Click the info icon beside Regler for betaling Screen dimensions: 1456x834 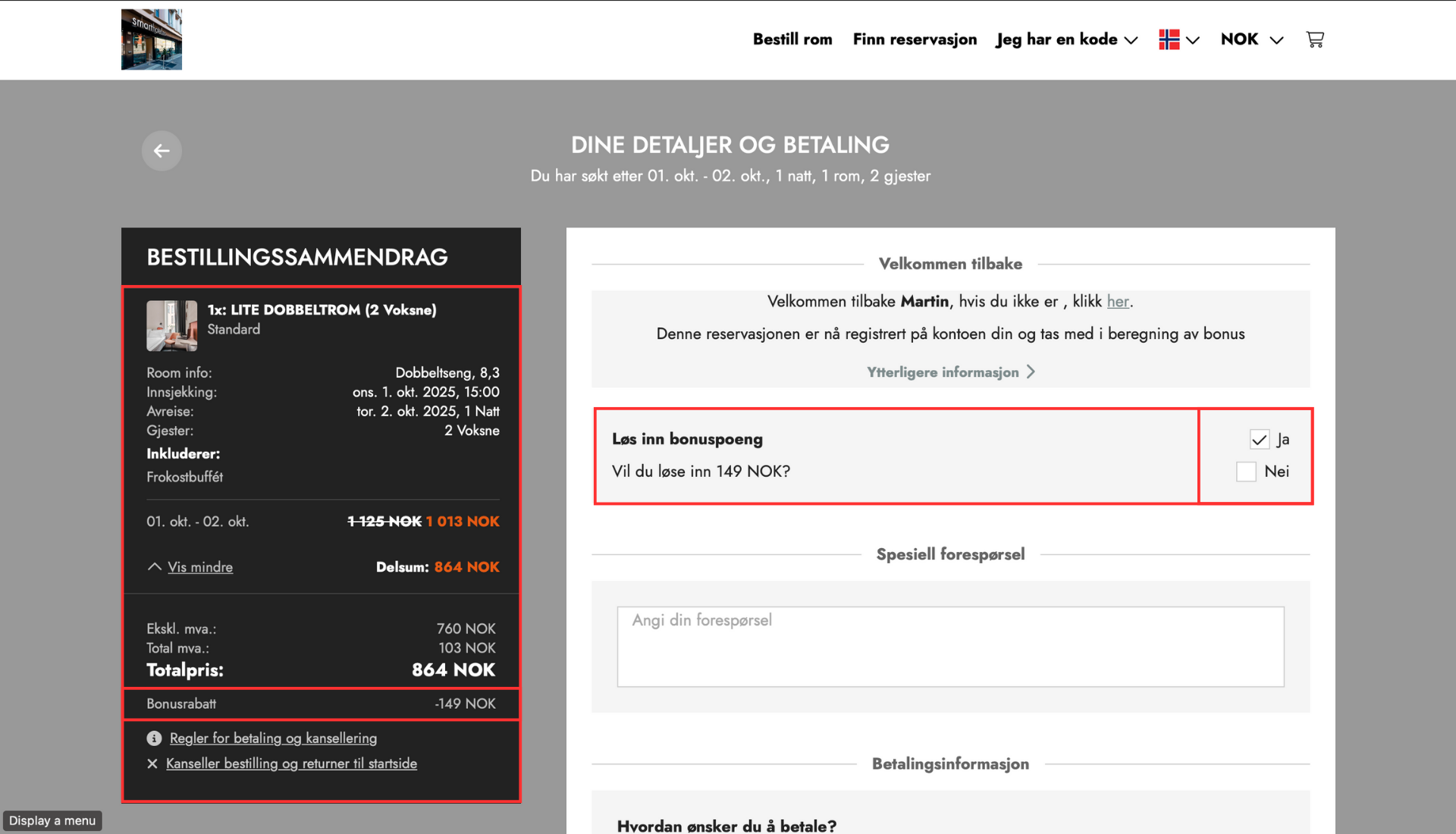pyautogui.click(x=154, y=738)
